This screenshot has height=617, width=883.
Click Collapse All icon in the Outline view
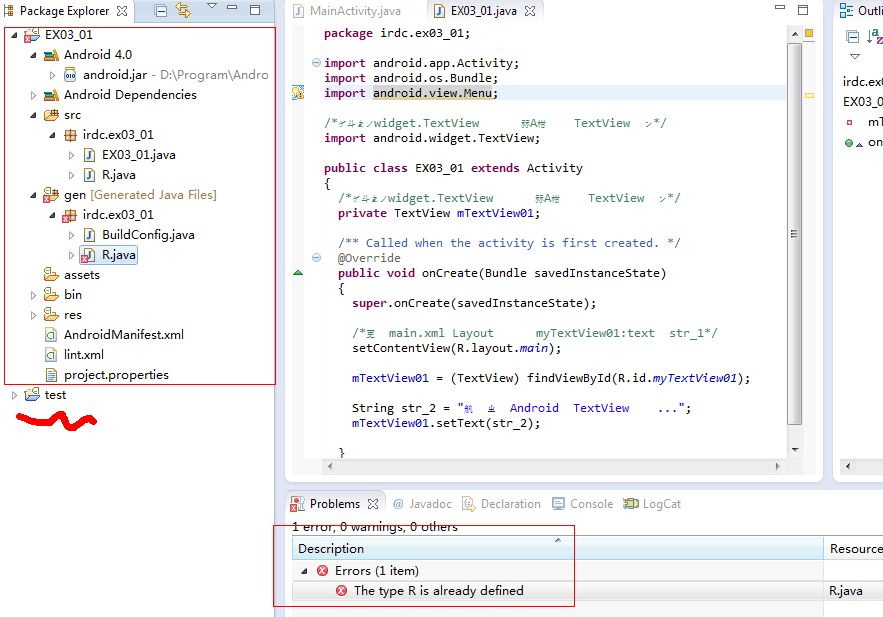coord(853,36)
